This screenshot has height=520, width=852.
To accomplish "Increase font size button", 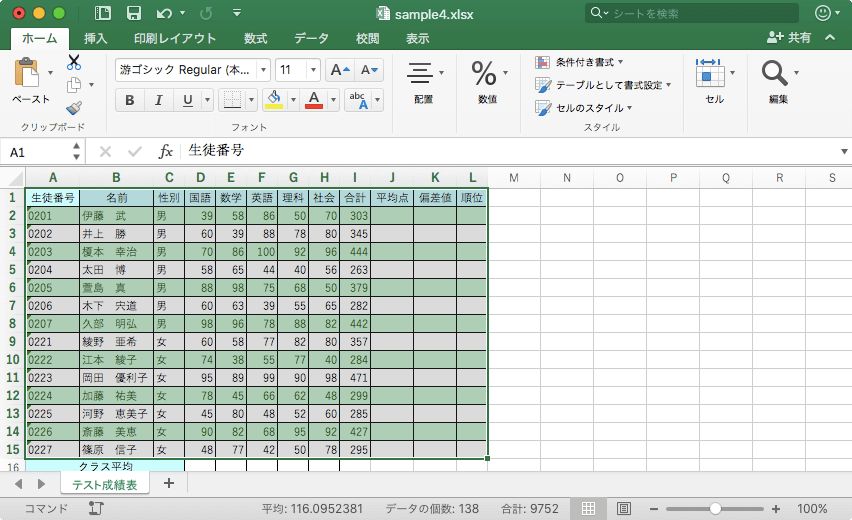I will (x=340, y=70).
